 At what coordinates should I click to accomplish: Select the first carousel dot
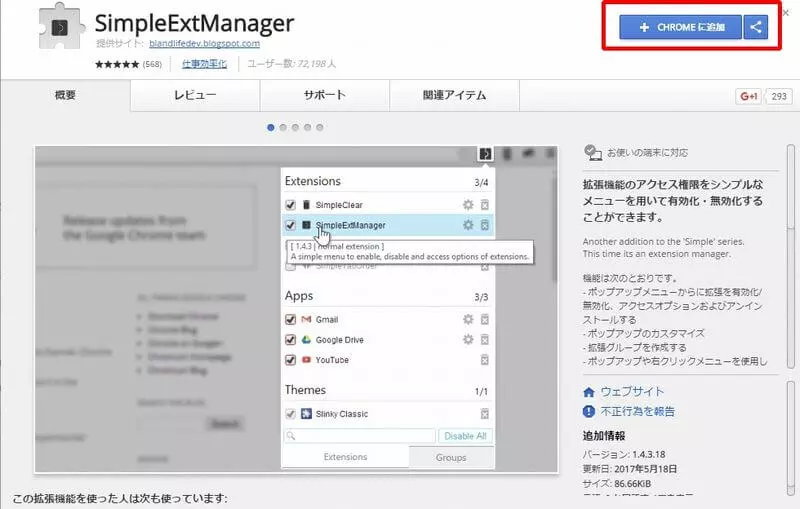pyautogui.click(x=271, y=128)
